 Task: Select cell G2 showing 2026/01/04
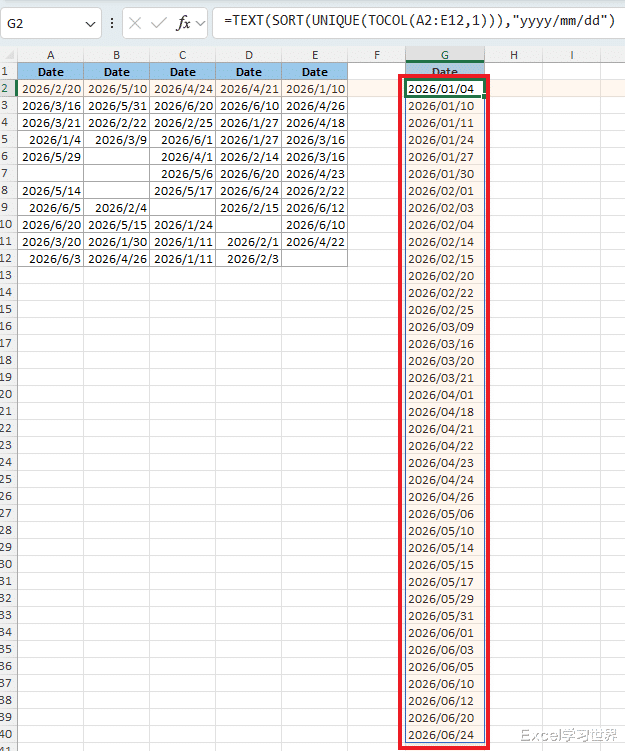[x=445, y=89]
